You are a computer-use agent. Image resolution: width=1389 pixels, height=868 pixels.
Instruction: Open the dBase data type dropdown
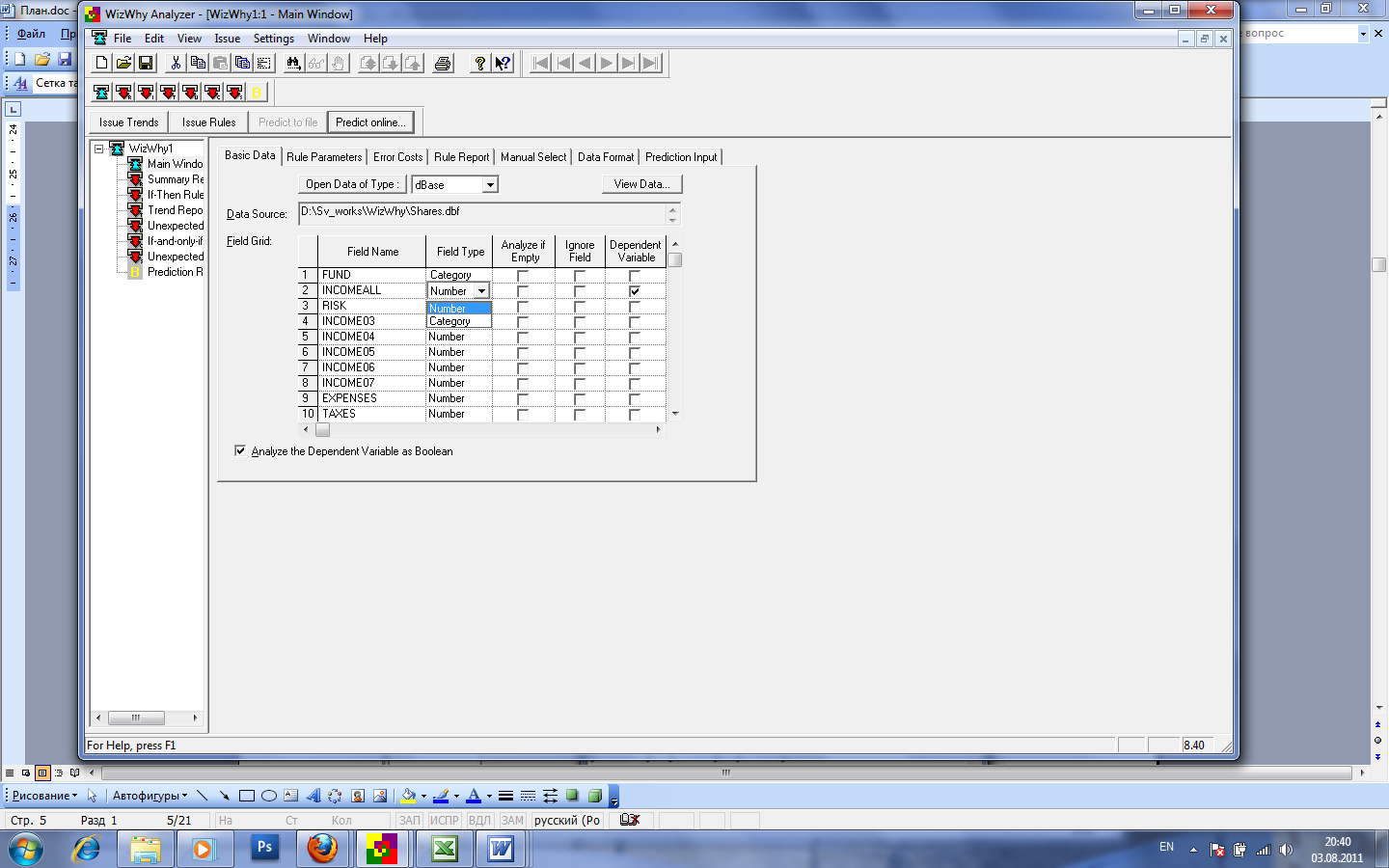[x=490, y=184]
